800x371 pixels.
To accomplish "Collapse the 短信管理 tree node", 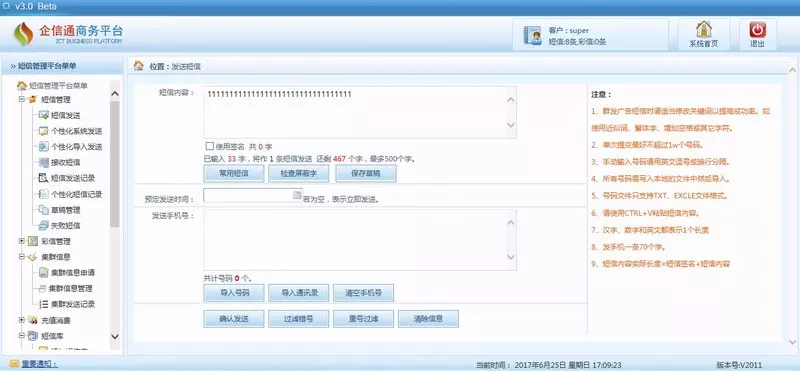I will point(22,99).
